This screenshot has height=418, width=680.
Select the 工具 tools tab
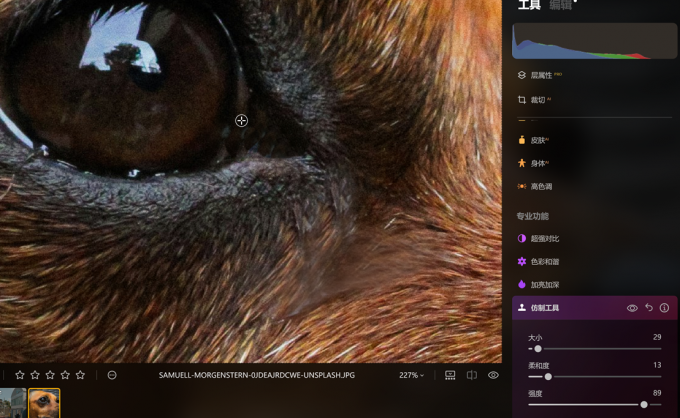tap(529, 4)
